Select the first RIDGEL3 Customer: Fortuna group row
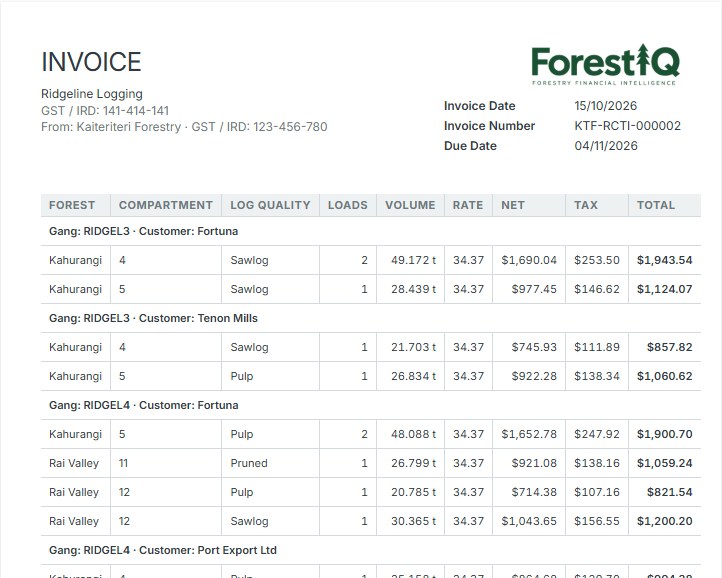722x578 pixels. pos(371,231)
